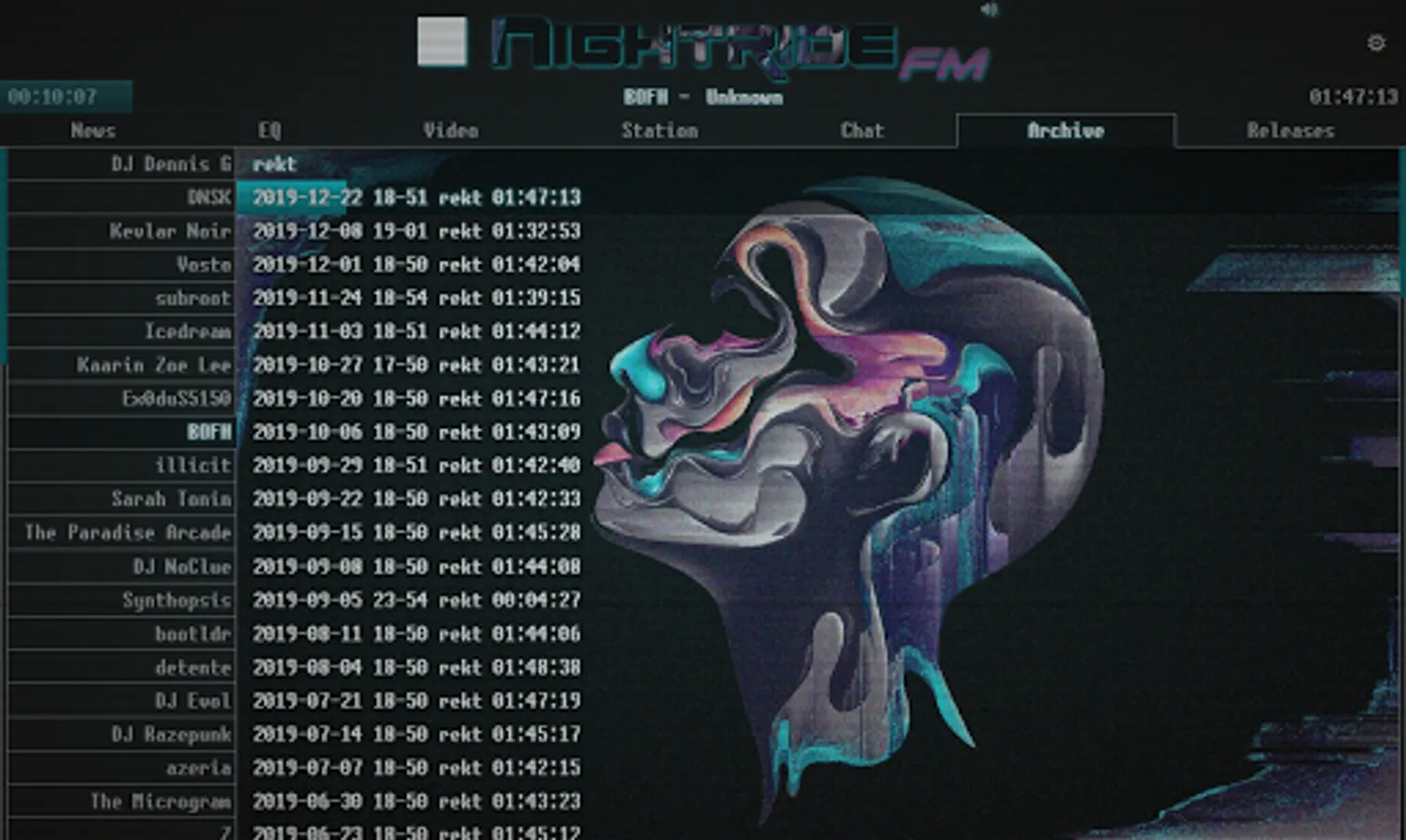This screenshot has width=1406, height=840.
Task: Open the 2019-11-03 rekt recording
Action: coord(416,331)
